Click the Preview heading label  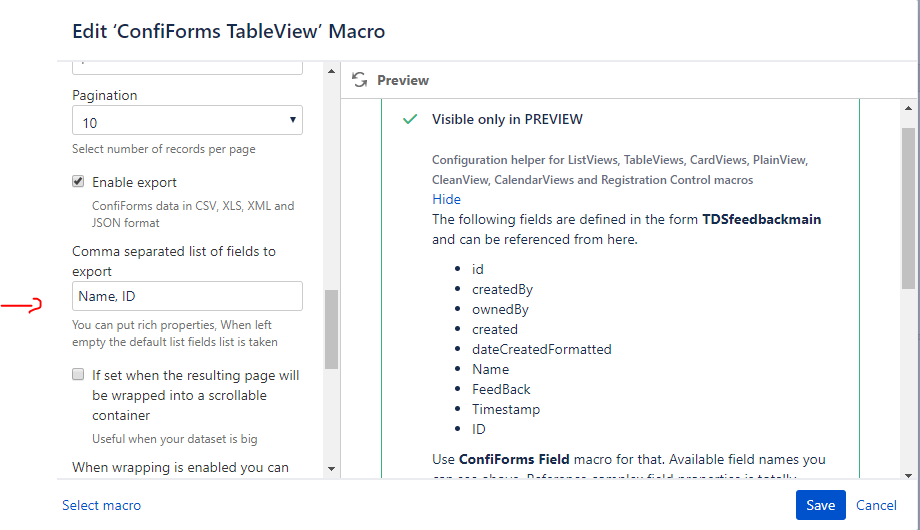coord(403,80)
